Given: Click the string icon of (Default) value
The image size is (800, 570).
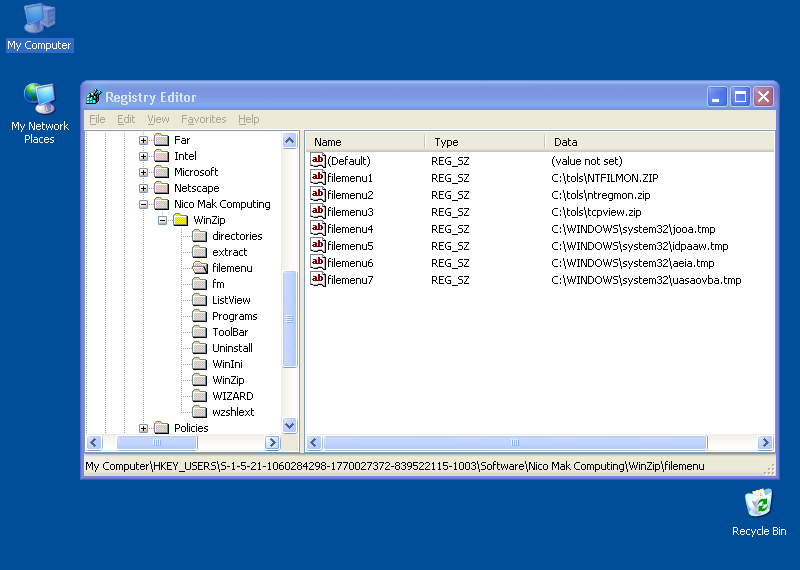Looking at the screenshot, I should (x=318, y=160).
